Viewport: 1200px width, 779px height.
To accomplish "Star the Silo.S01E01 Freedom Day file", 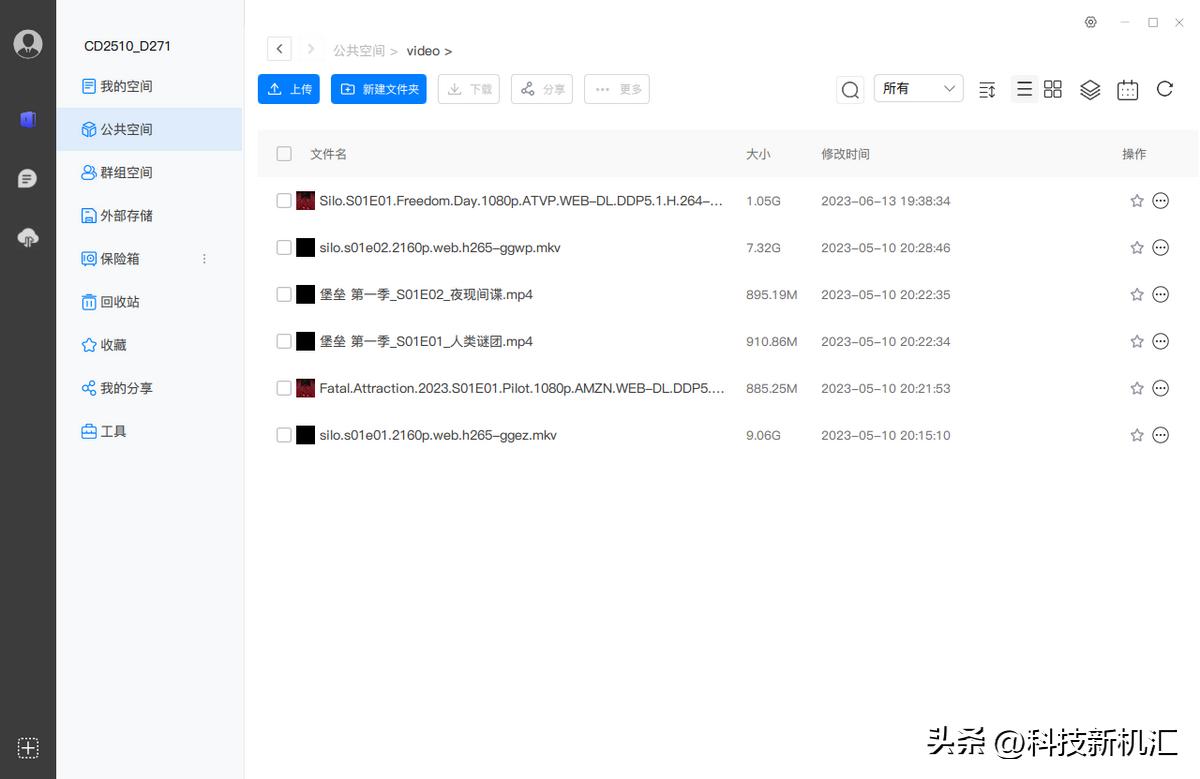I will 1136,200.
